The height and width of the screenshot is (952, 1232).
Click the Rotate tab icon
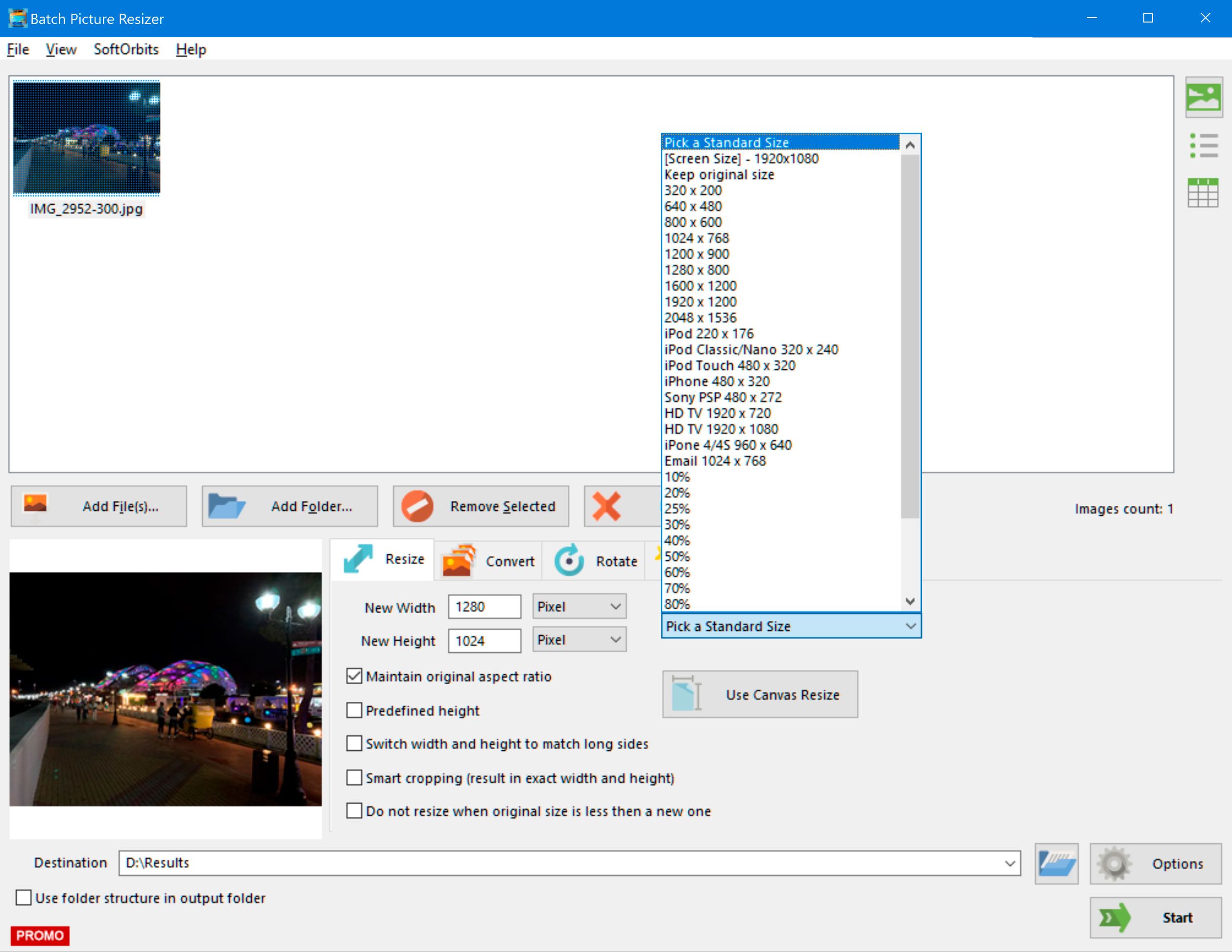click(570, 560)
